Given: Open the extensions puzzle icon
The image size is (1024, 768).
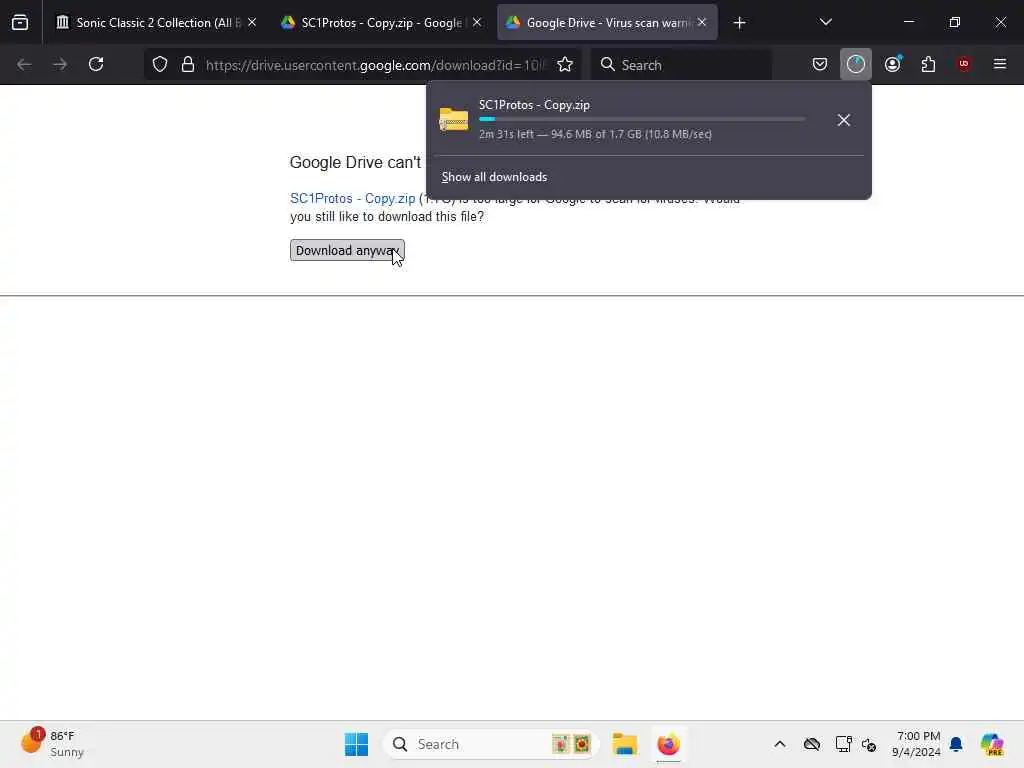Looking at the screenshot, I should (928, 64).
